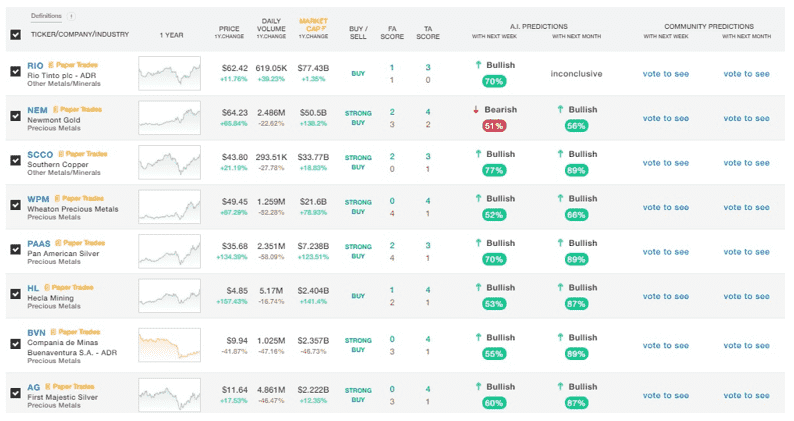
Task: Click BVN next week community vote to see
Action: (666, 346)
